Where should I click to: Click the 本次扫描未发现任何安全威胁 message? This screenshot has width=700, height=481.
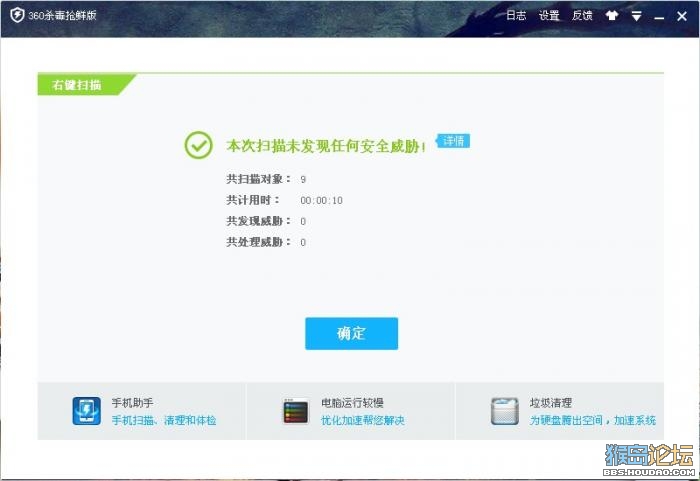click(x=326, y=146)
